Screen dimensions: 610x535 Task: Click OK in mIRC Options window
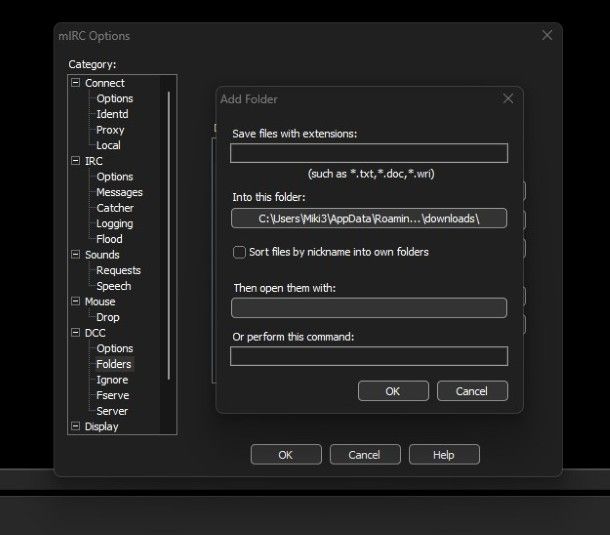tap(286, 454)
